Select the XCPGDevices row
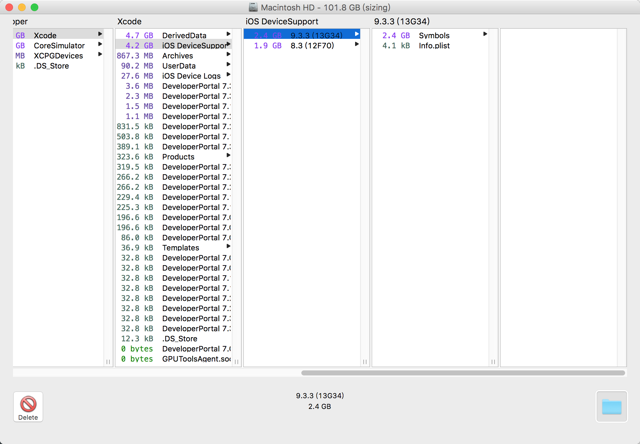Viewport: 640px width, 444px height. tap(58, 56)
